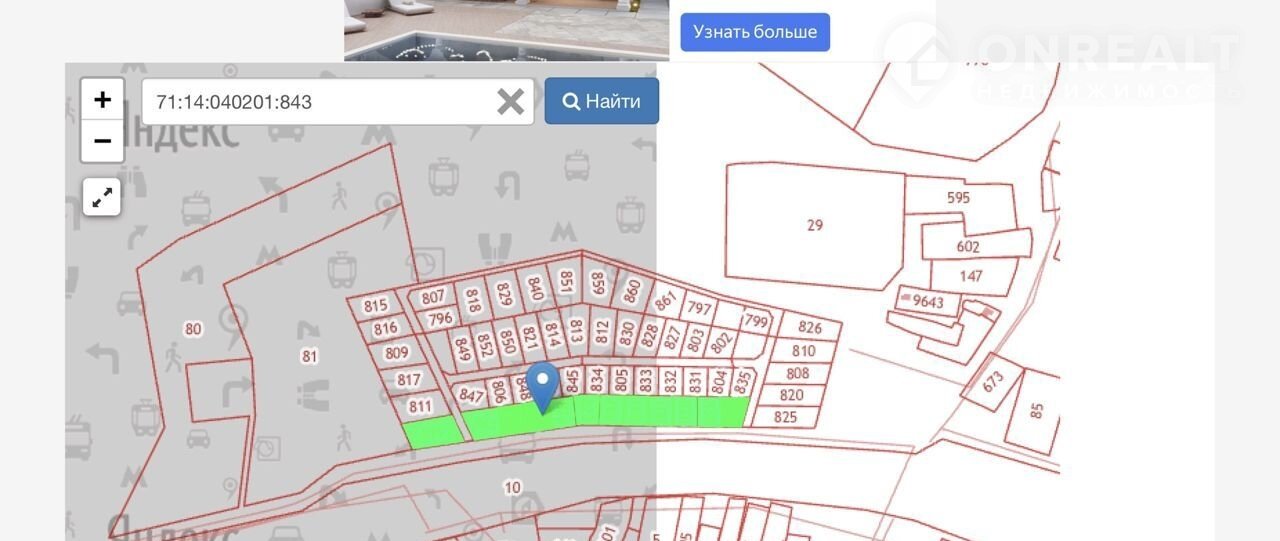Viewport: 1280px width, 541px height.
Task: Click parcel numbered 673
Action: pos(992,381)
